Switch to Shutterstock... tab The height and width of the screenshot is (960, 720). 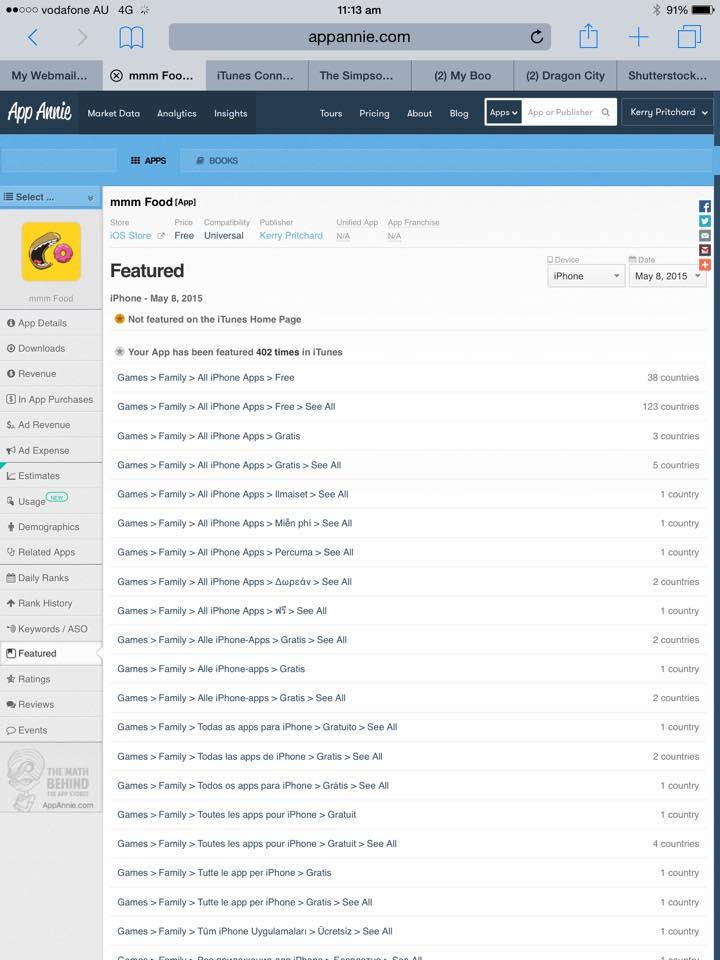pos(668,76)
